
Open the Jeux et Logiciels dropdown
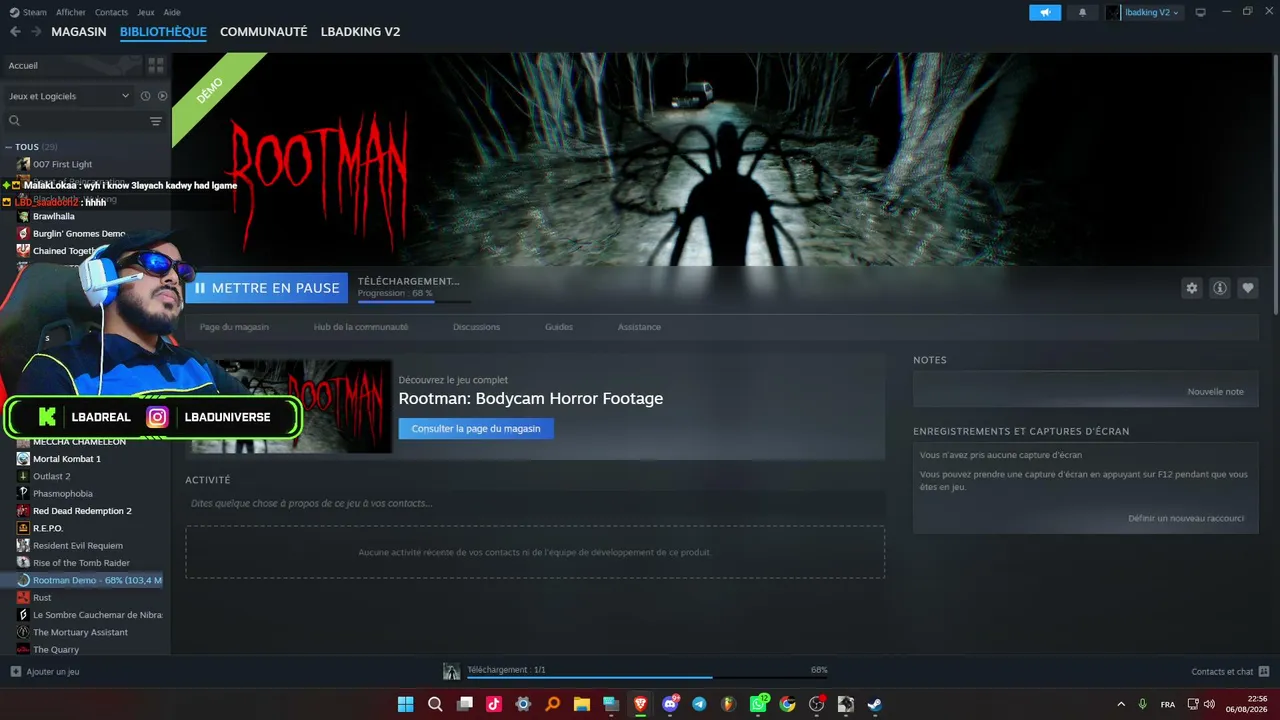click(68, 96)
